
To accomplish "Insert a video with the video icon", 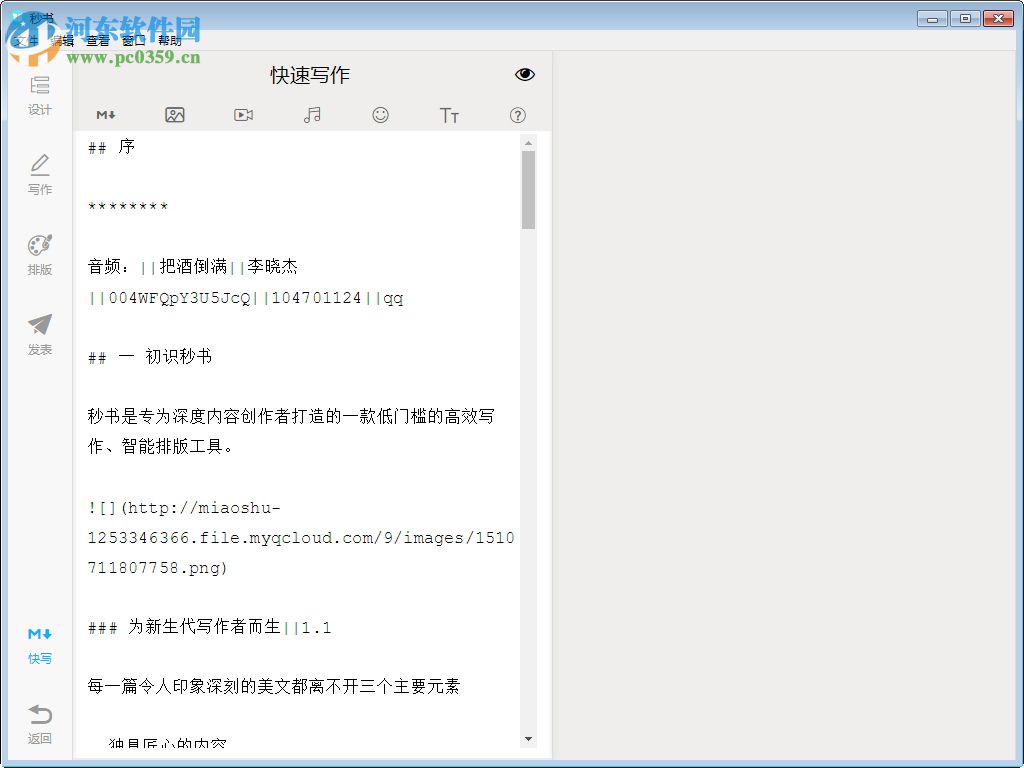I will click(x=243, y=114).
